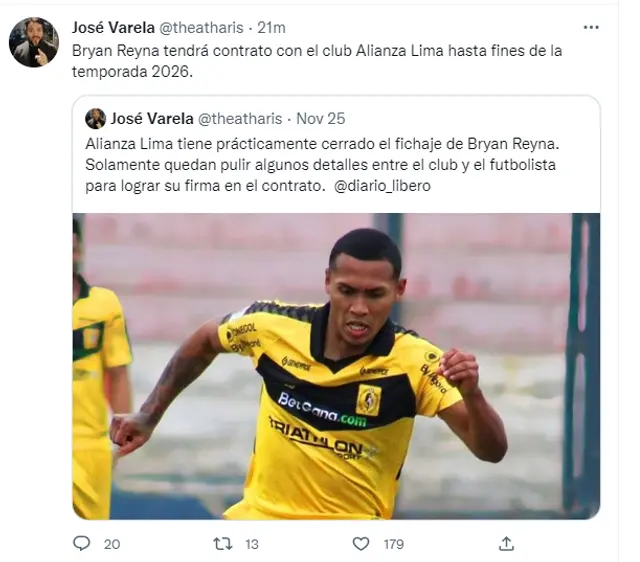The width and height of the screenshot is (640, 562).
Task: View the 13 retweets count
Action: coord(252,544)
